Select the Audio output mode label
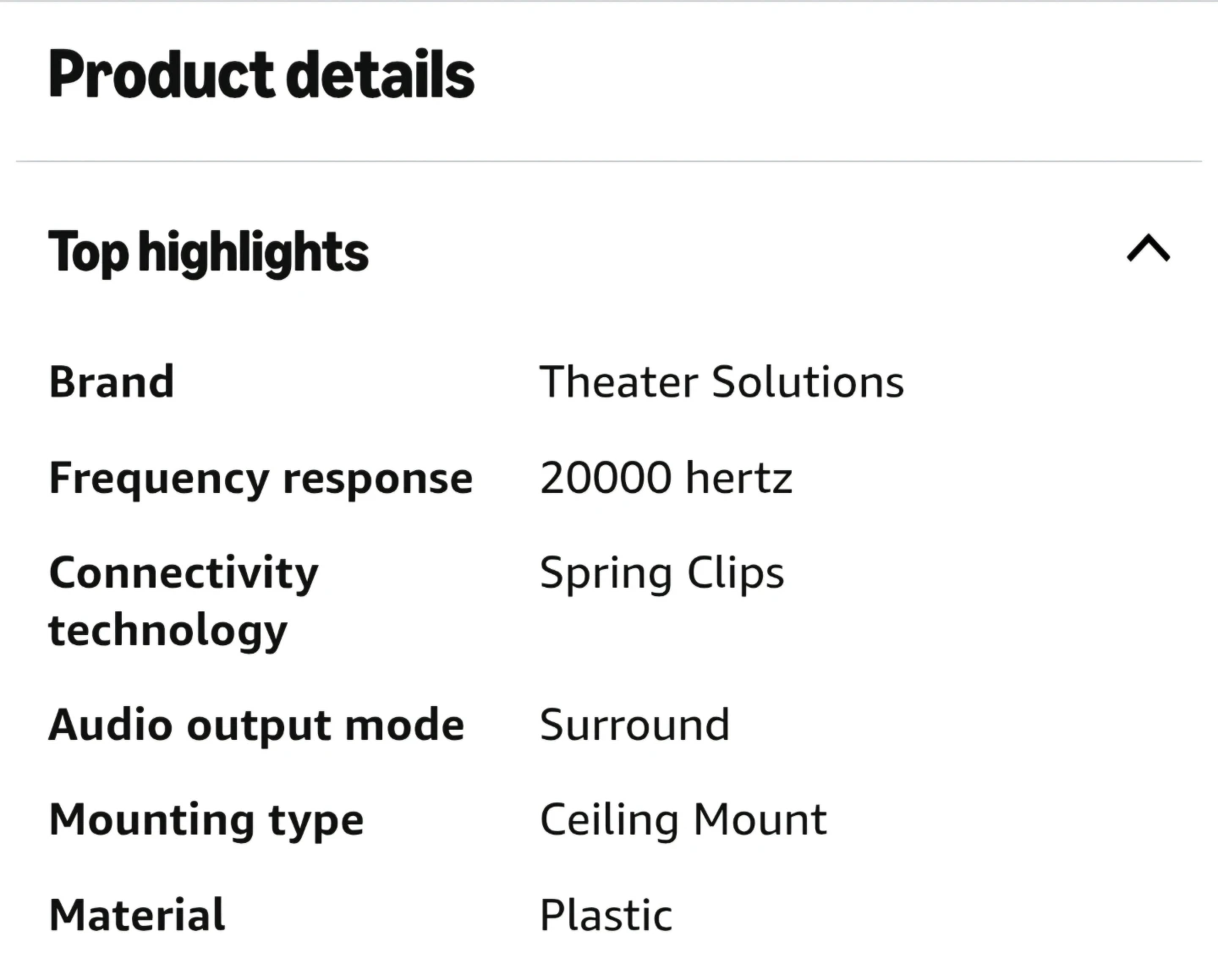The image size is (1218, 980). point(256,725)
